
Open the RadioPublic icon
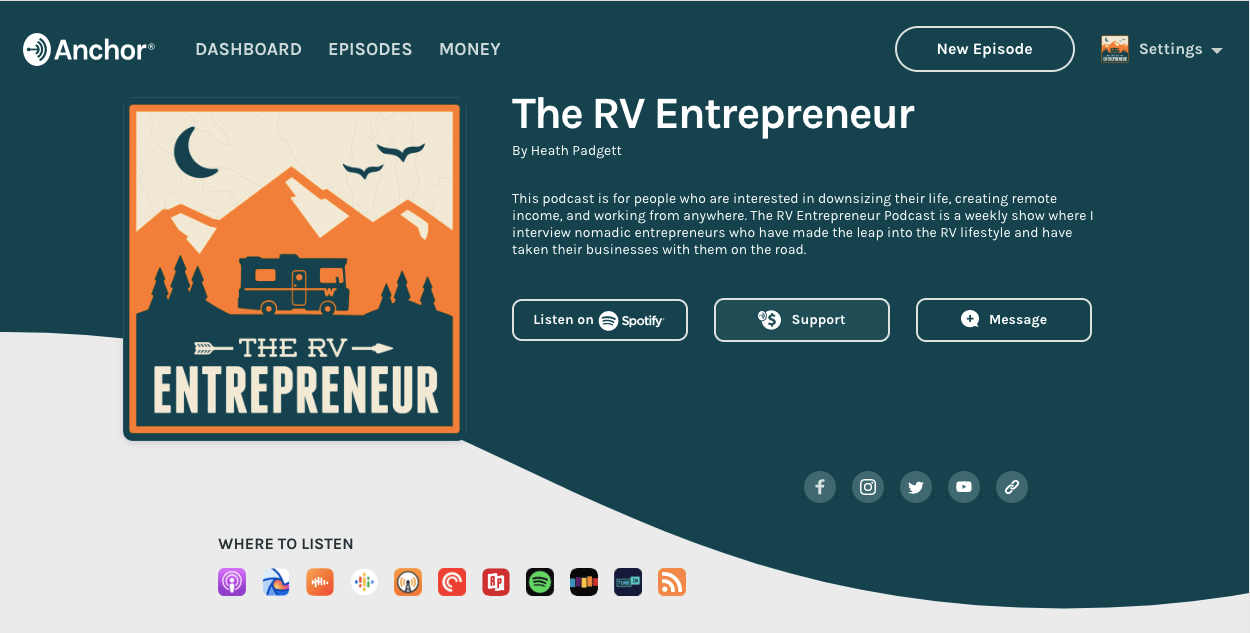click(496, 582)
